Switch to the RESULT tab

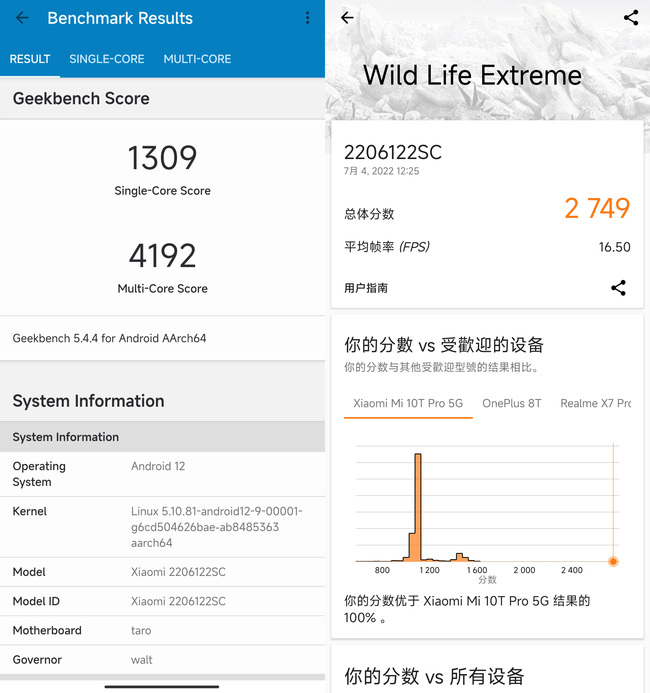tap(30, 59)
